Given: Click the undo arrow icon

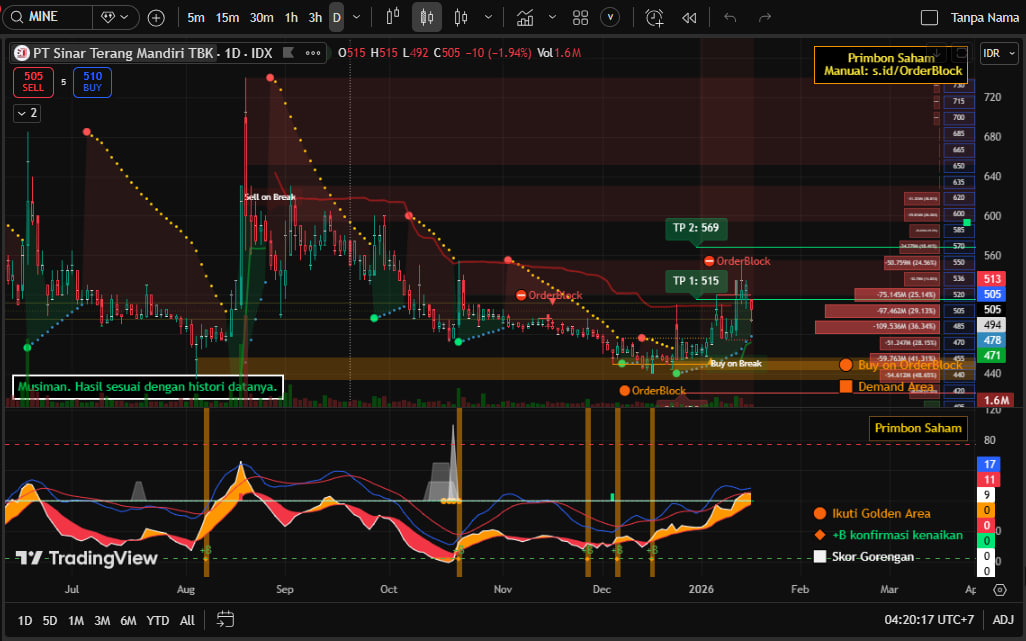Looking at the screenshot, I should (730, 18).
